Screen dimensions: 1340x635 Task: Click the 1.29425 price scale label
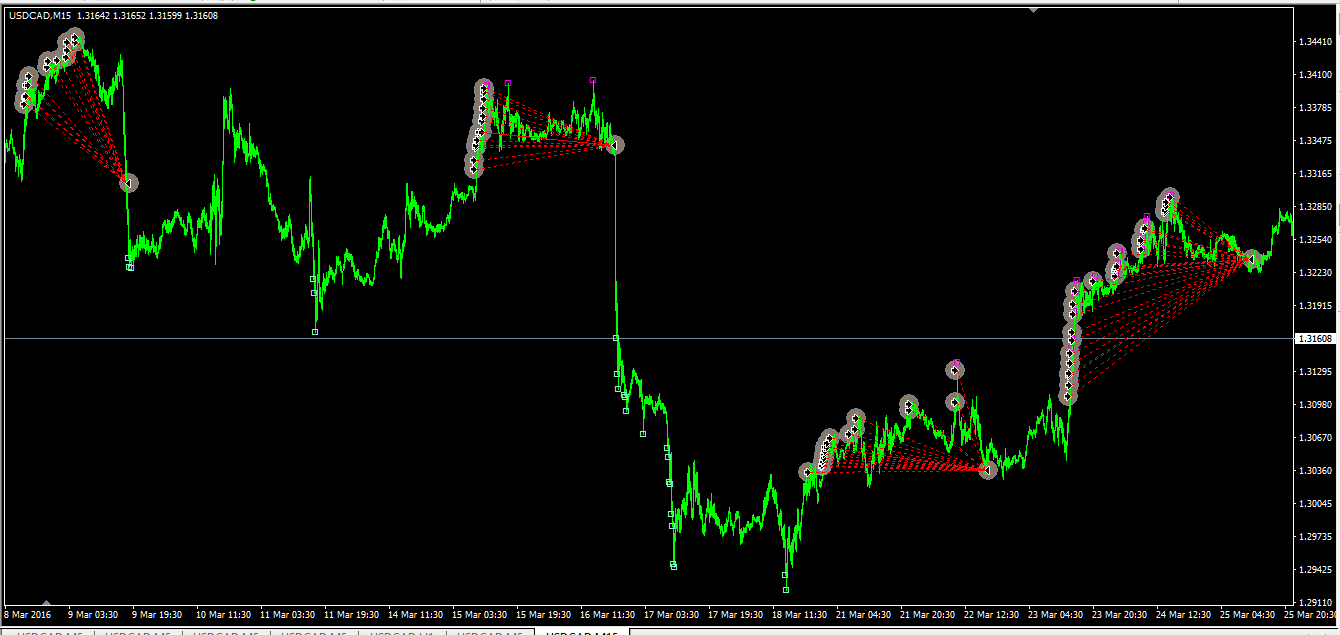coord(1315,570)
